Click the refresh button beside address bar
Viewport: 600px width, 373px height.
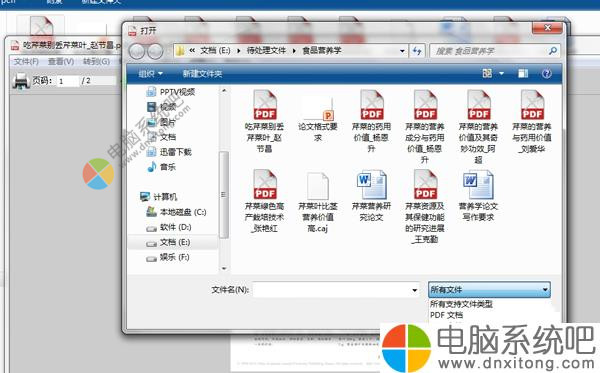pos(417,50)
